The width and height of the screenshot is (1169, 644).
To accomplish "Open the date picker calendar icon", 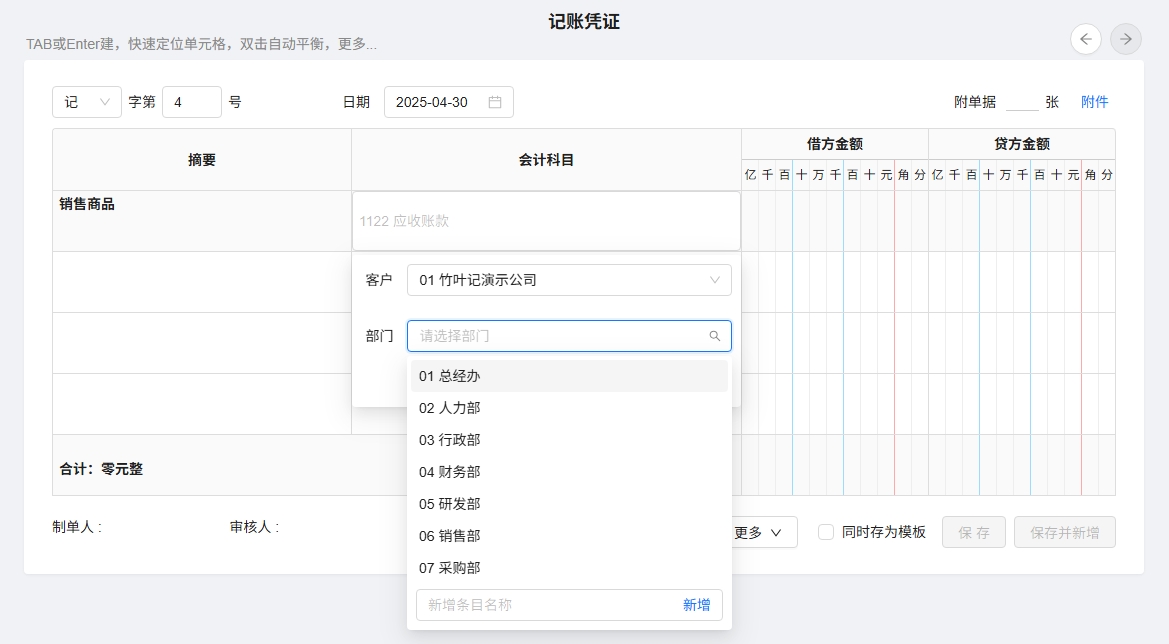I will (495, 102).
